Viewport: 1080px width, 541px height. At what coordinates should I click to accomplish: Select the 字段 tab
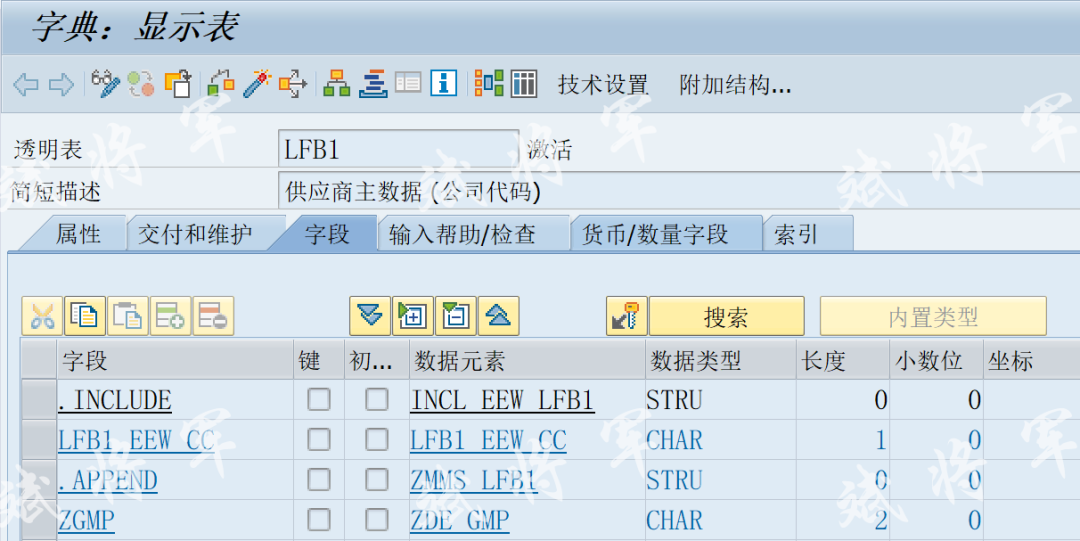coord(327,234)
